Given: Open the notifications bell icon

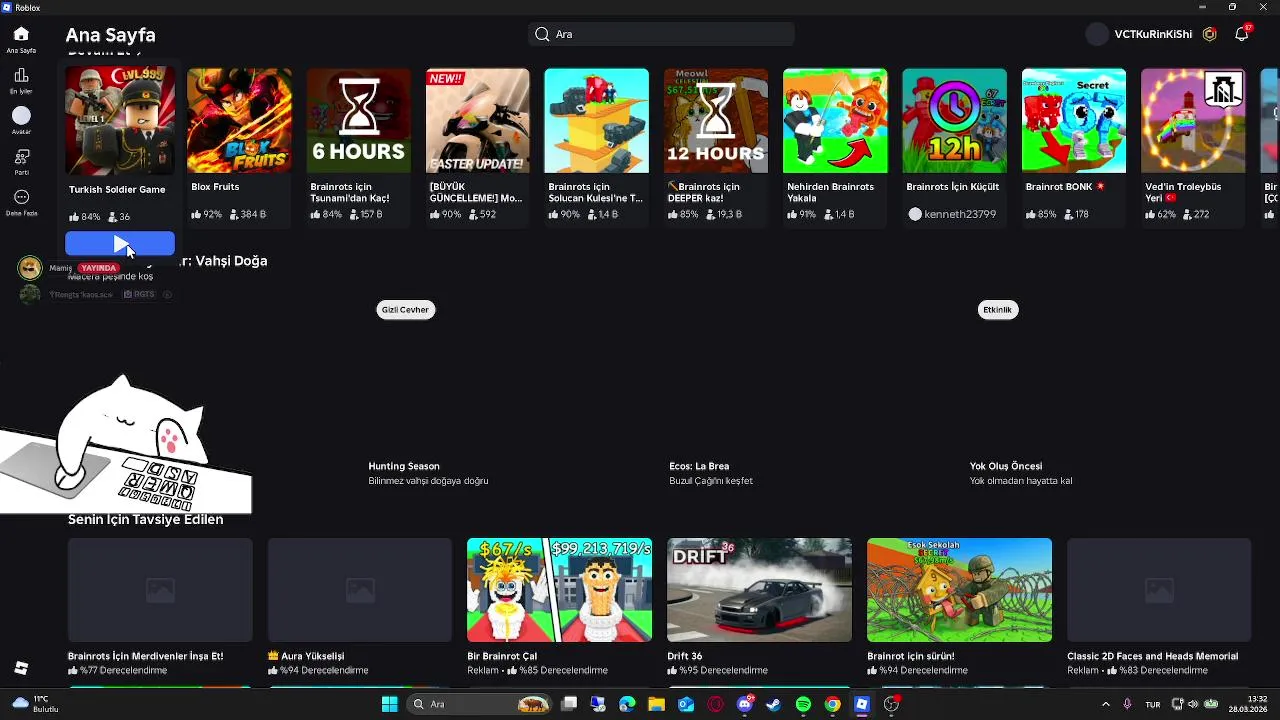Looking at the screenshot, I should pos(1241,34).
